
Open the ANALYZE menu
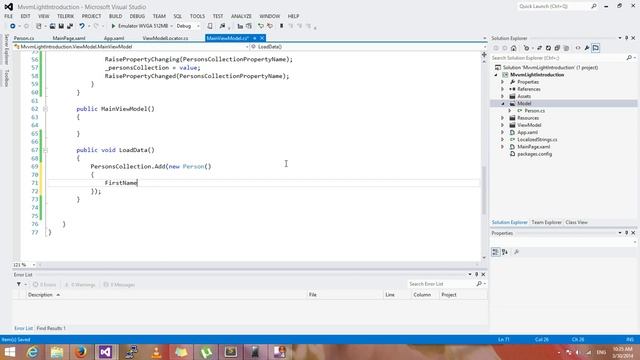tap(241, 16)
